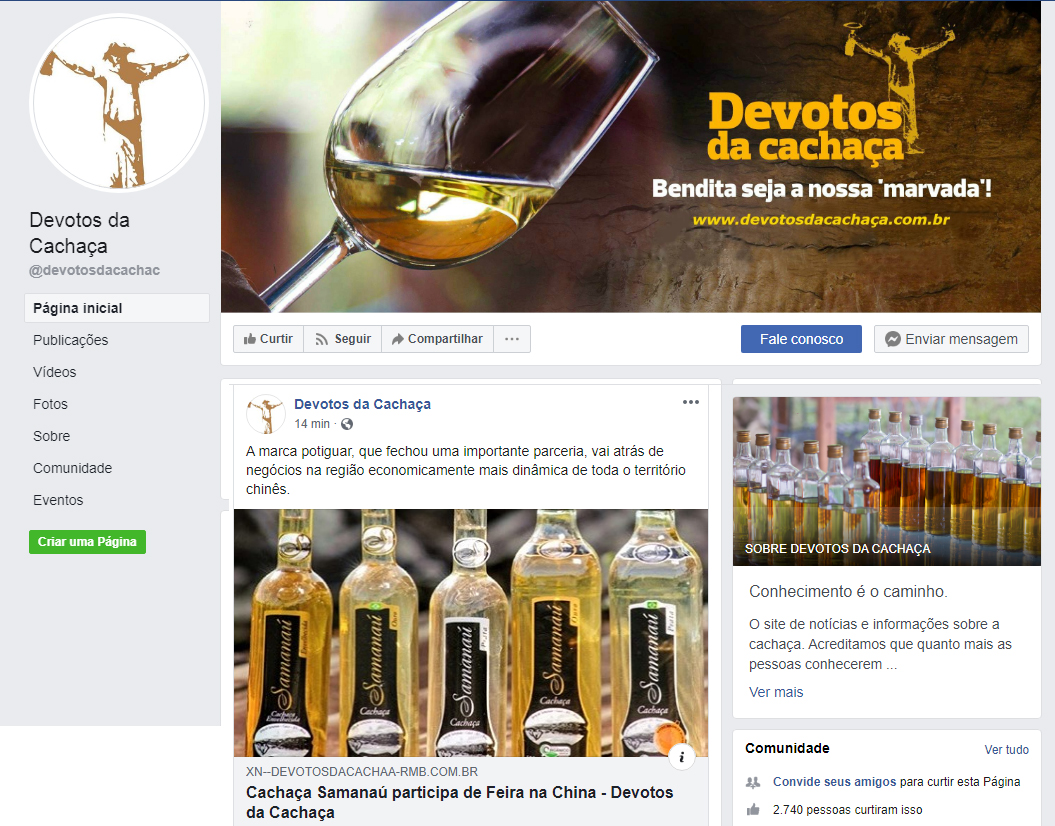1055x826 pixels.
Task: Click the info icon on the article image
Action: (x=682, y=756)
